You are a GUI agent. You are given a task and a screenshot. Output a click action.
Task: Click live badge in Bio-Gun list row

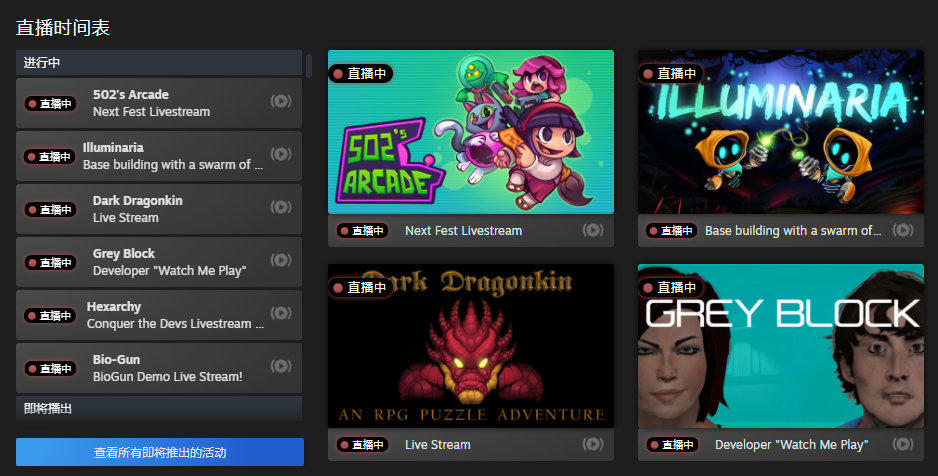[x=50, y=368]
